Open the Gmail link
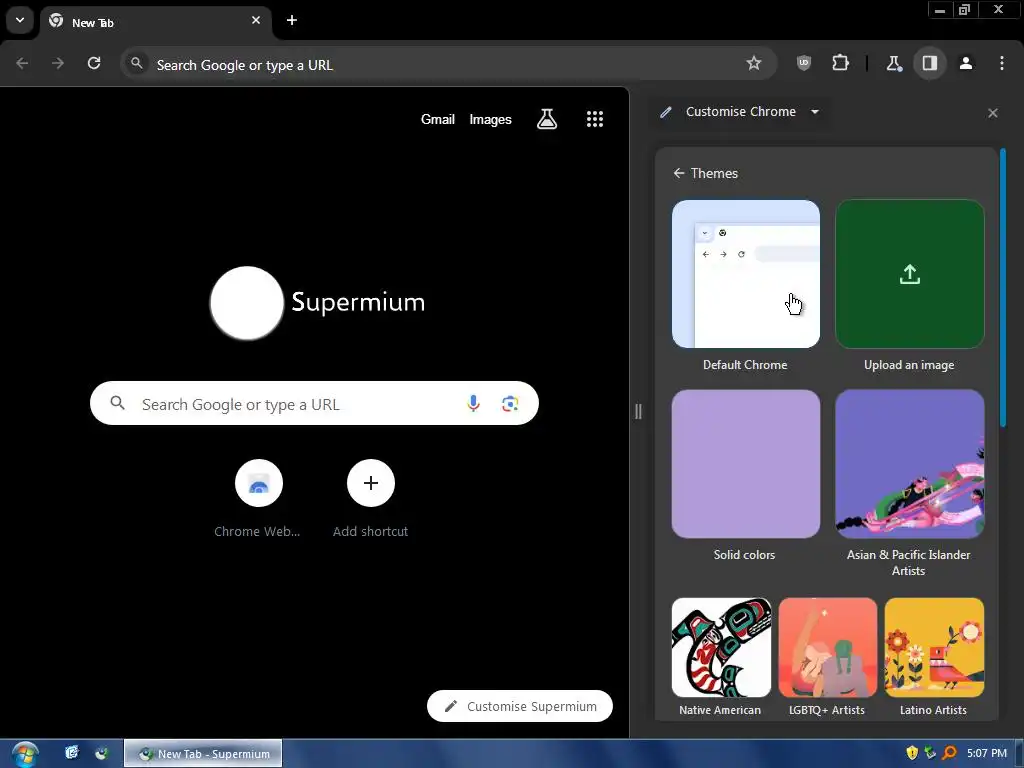The image size is (1024, 768). point(438,120)
